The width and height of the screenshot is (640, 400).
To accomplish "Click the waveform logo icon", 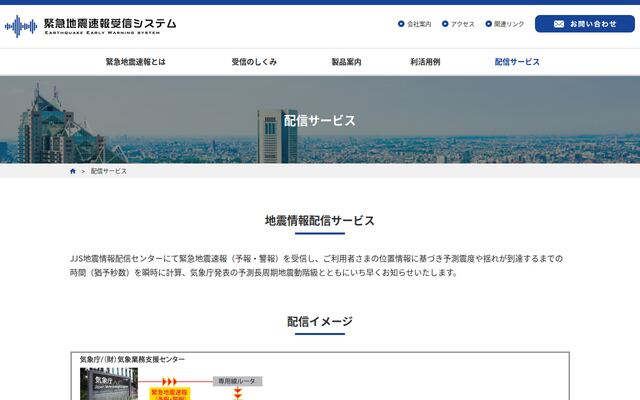I will [x=21, y=26].
